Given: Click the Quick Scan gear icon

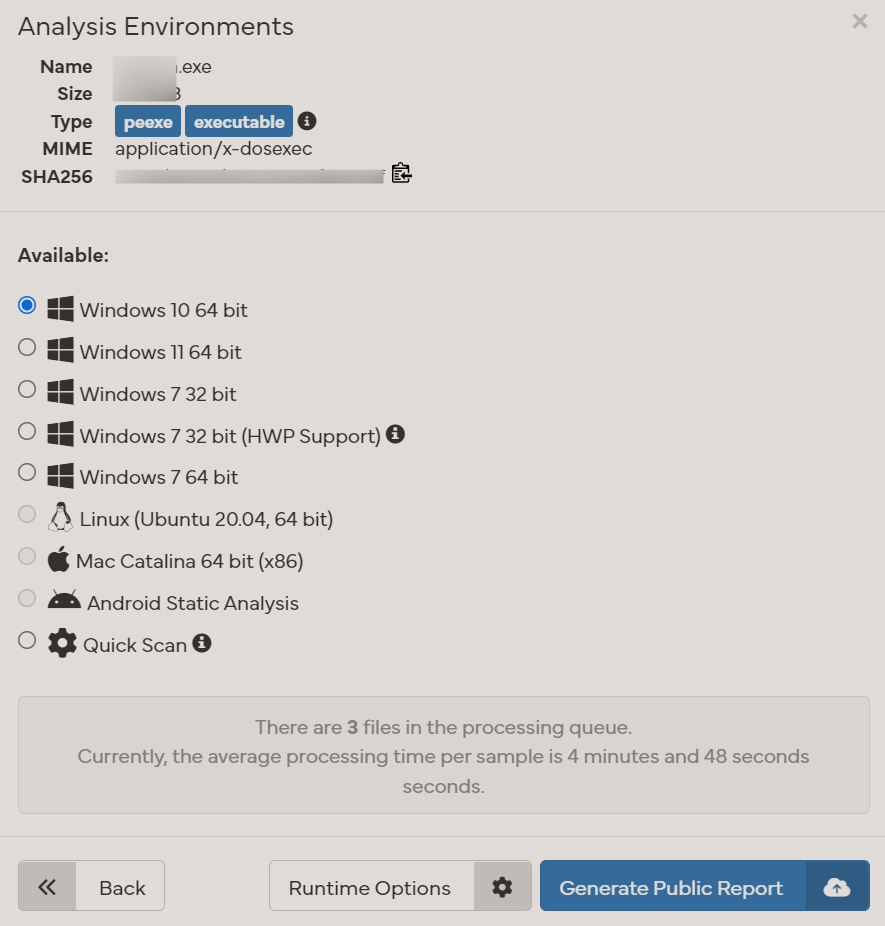Looking at the screenshot, I should click(62, 643).
